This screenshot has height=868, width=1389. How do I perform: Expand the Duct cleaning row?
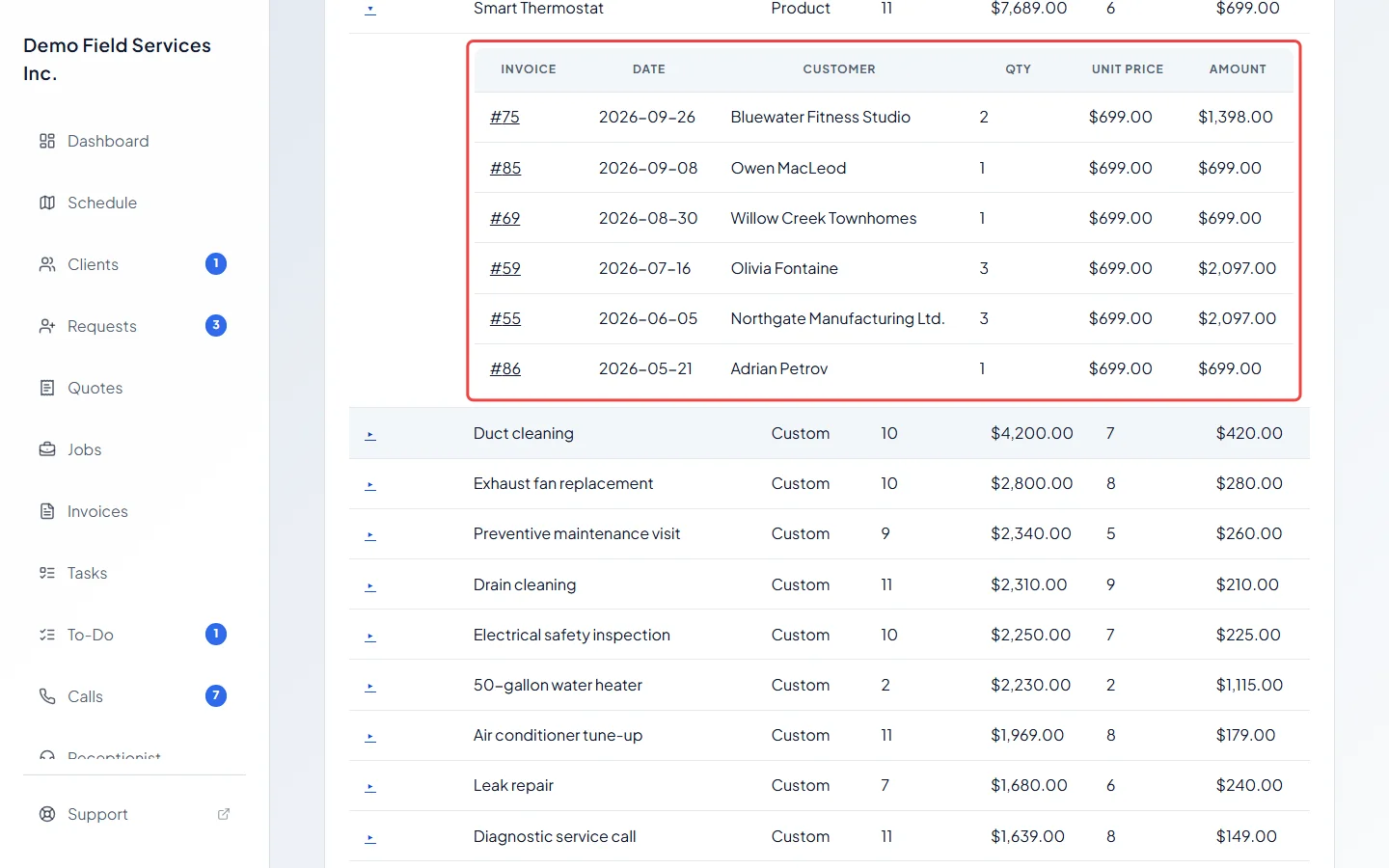point(370,435)
